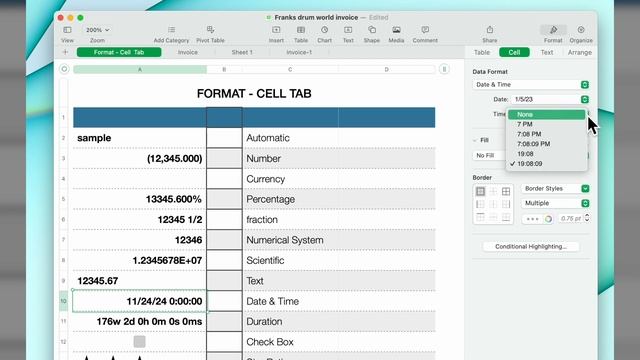Click the Add Category toolbar icon
The height and width of the screenshot is (360, 640).
pyautogui.click(x=171, y=30)
